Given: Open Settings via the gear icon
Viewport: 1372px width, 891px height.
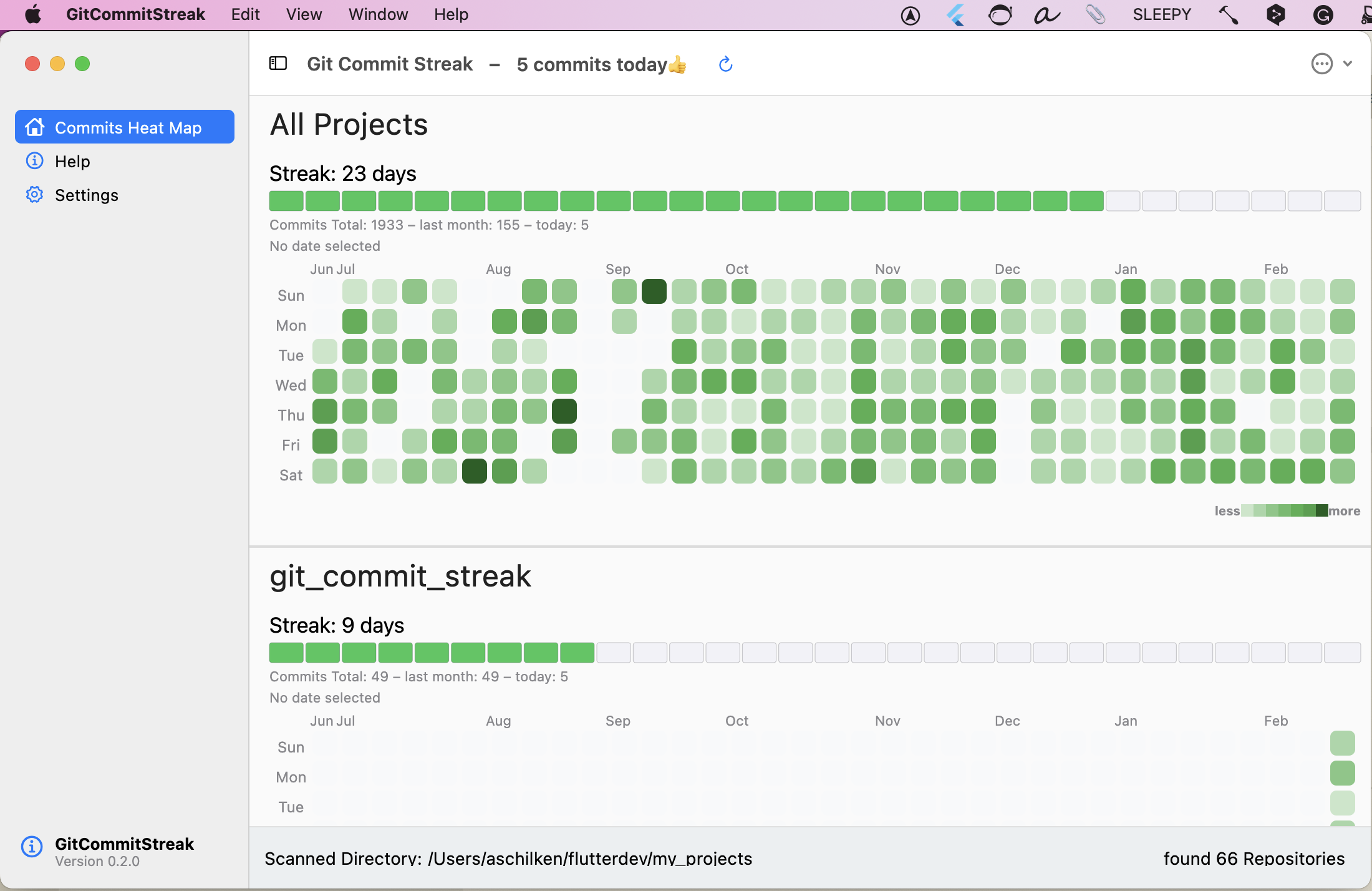Looking at the screenshot, I should point(34,195).
